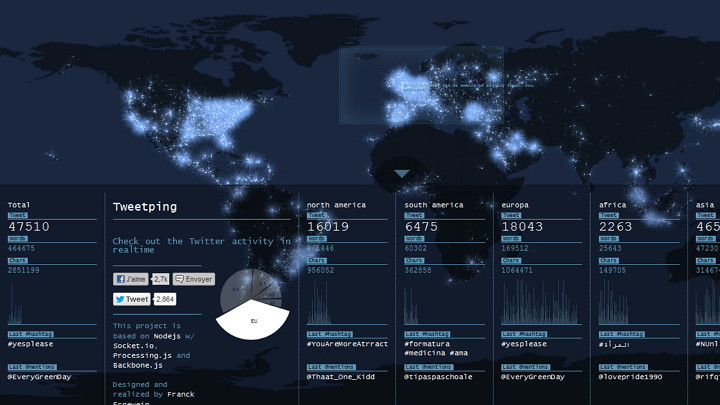
Task: Click south america tweet count 6475
Action: click(422, 226)
